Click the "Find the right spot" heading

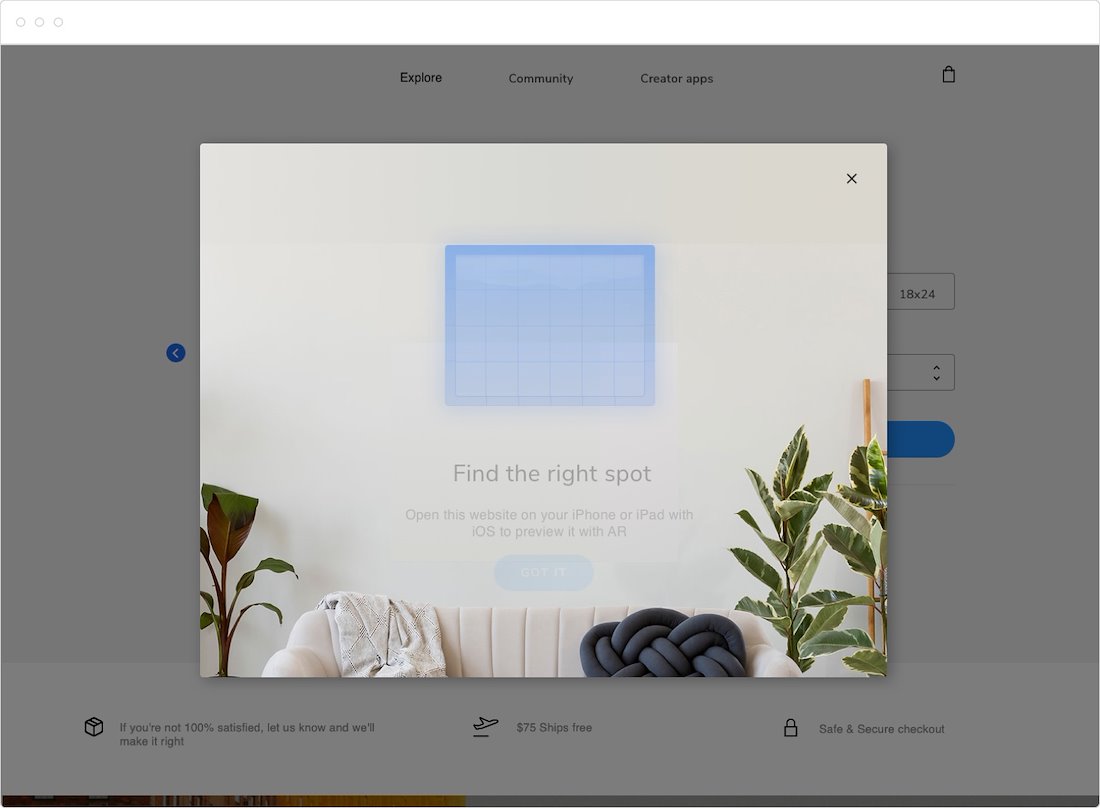click(551, 474)
